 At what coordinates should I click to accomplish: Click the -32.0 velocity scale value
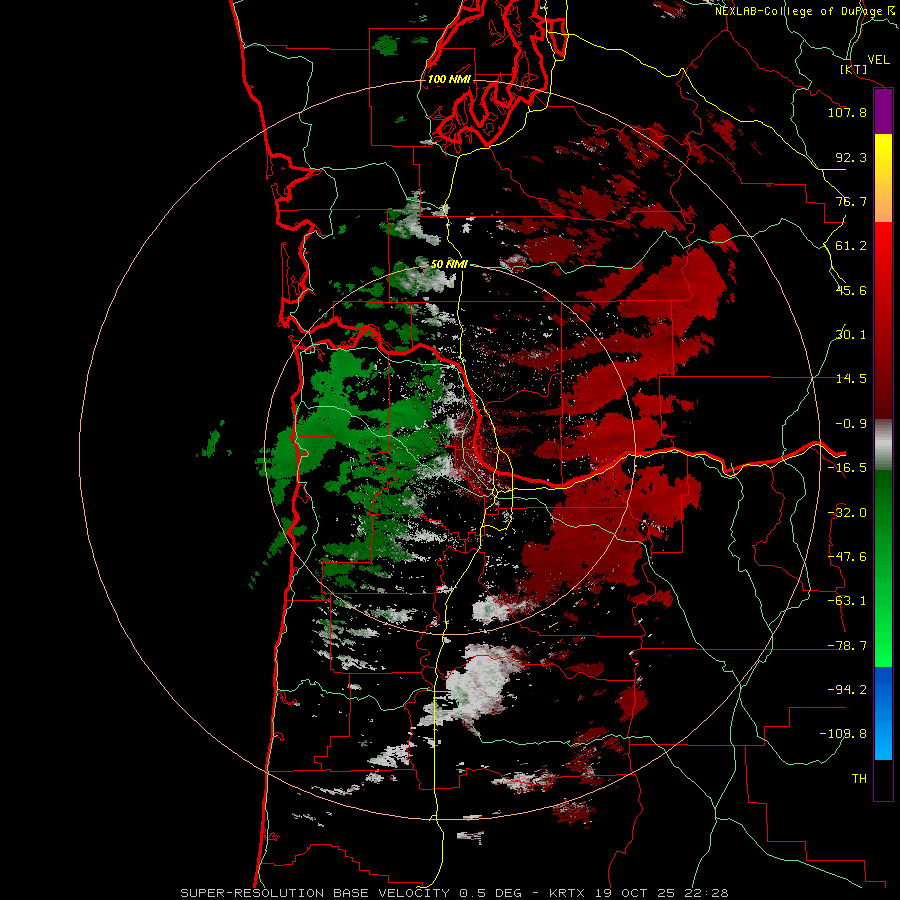[x=847, y=513]
